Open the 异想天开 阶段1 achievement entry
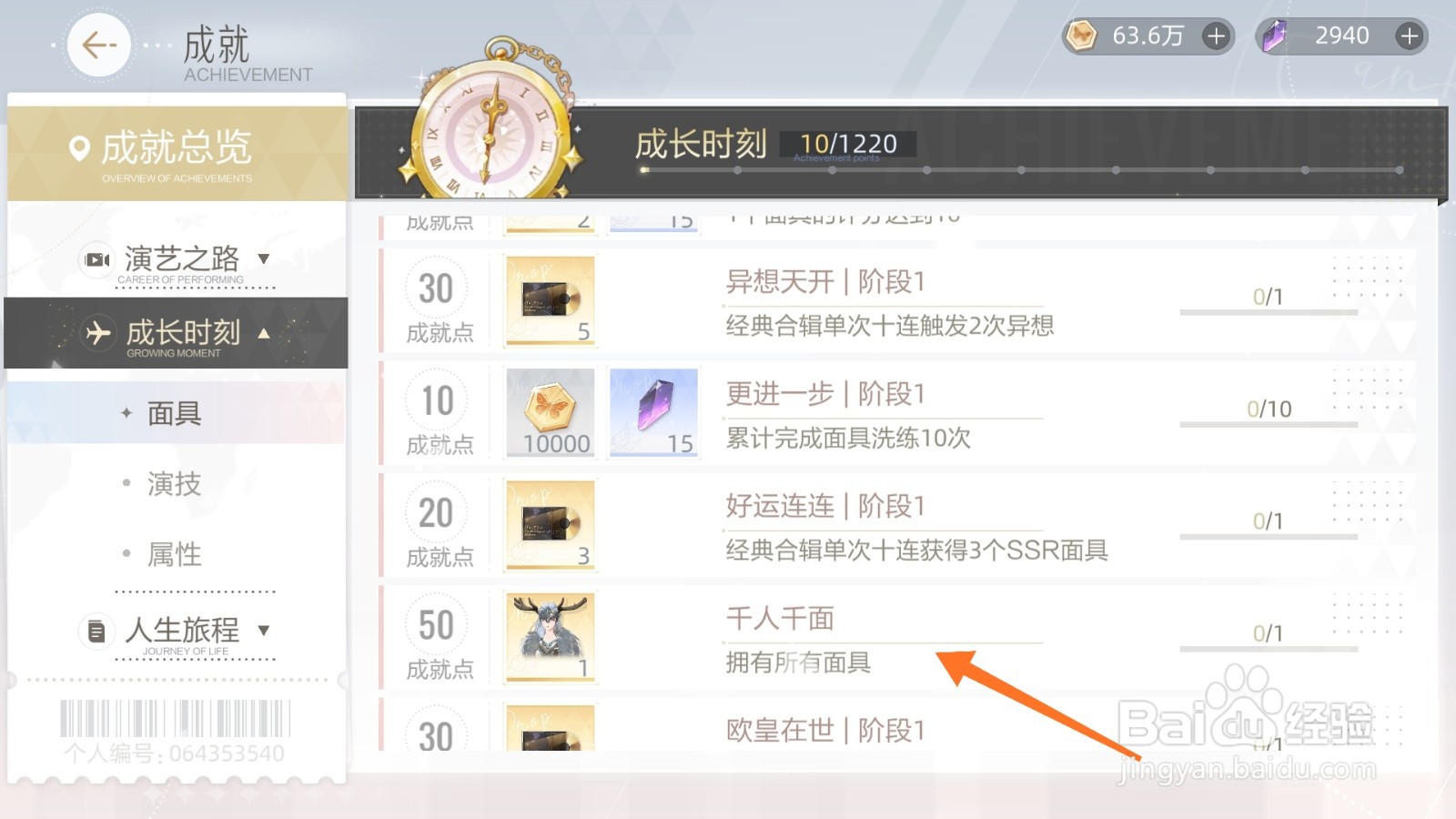The width and height of the screenshot is (1456, 819). 898,300
